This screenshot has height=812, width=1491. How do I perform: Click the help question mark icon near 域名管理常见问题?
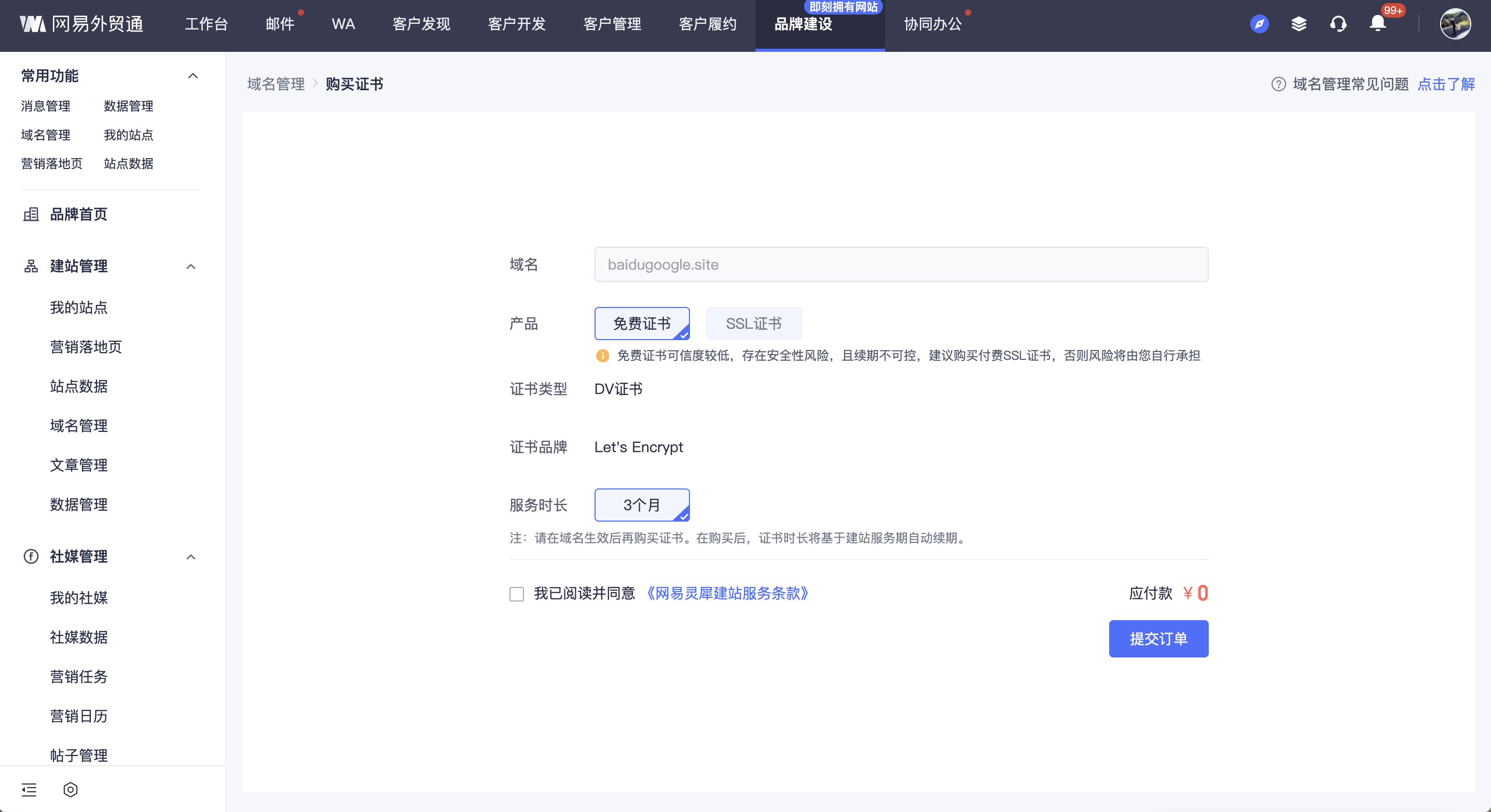[x=1278, y=85]
